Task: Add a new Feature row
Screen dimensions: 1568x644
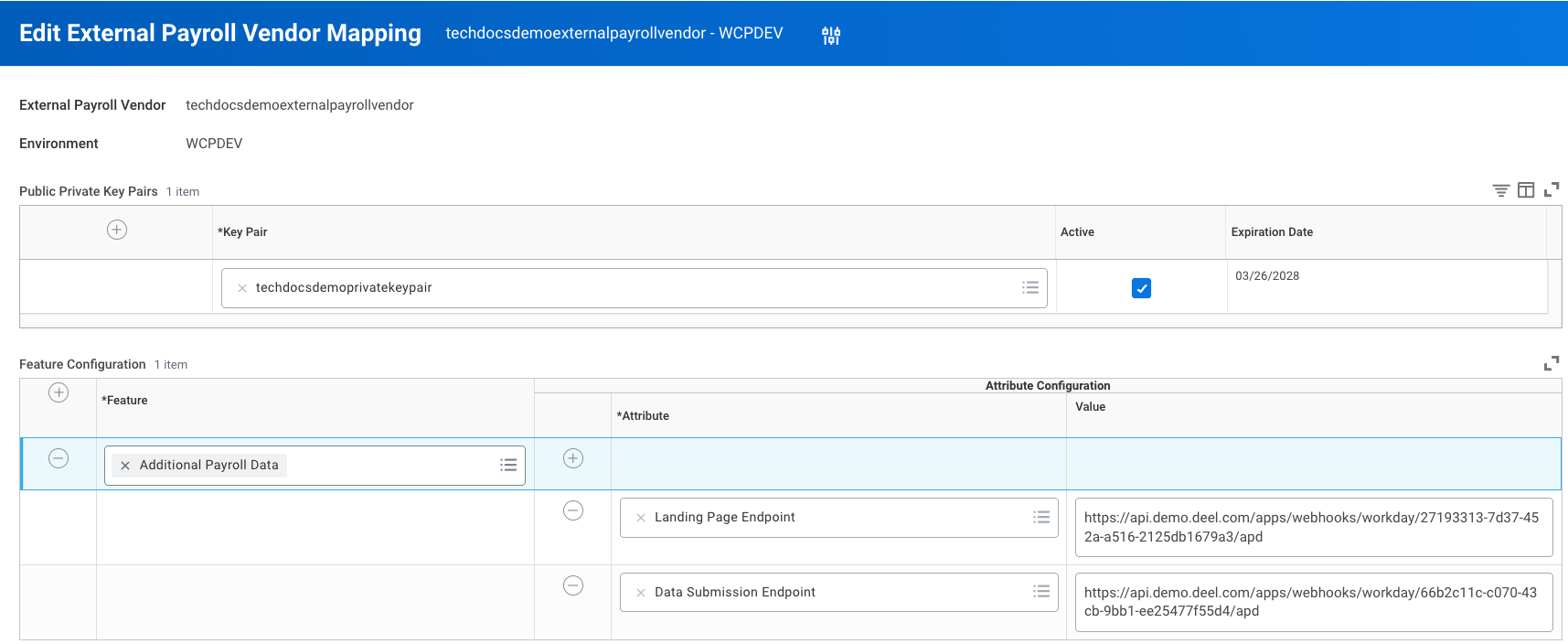Action: (59, 392)
